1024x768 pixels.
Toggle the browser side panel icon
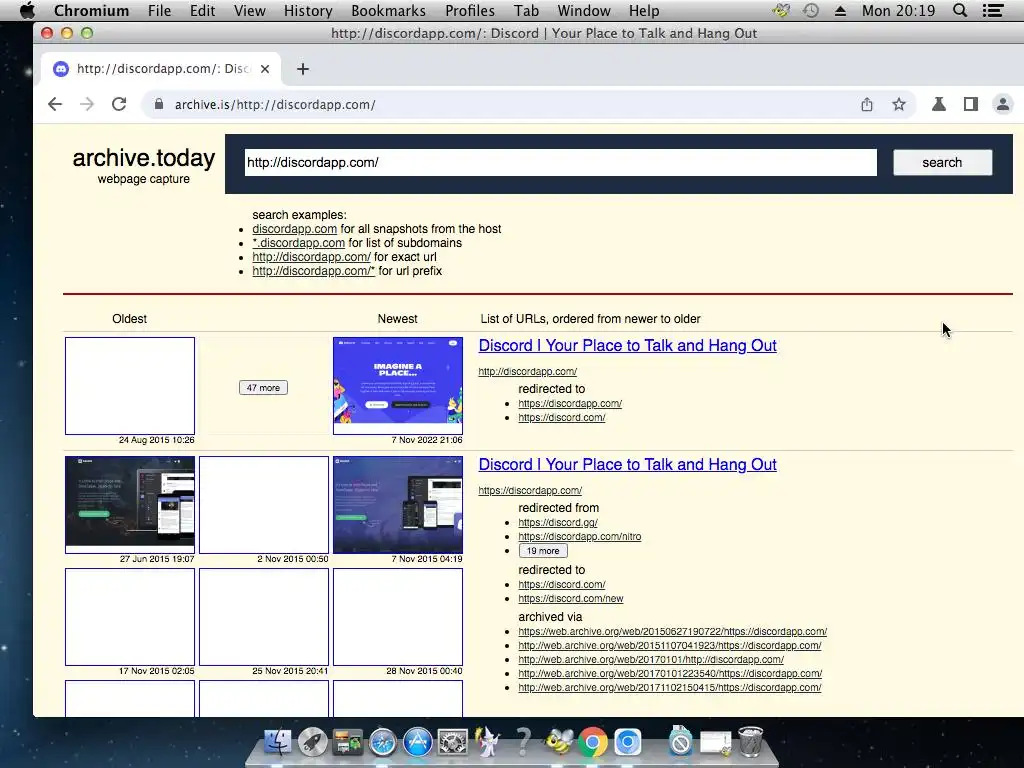(x=970, y=104)
